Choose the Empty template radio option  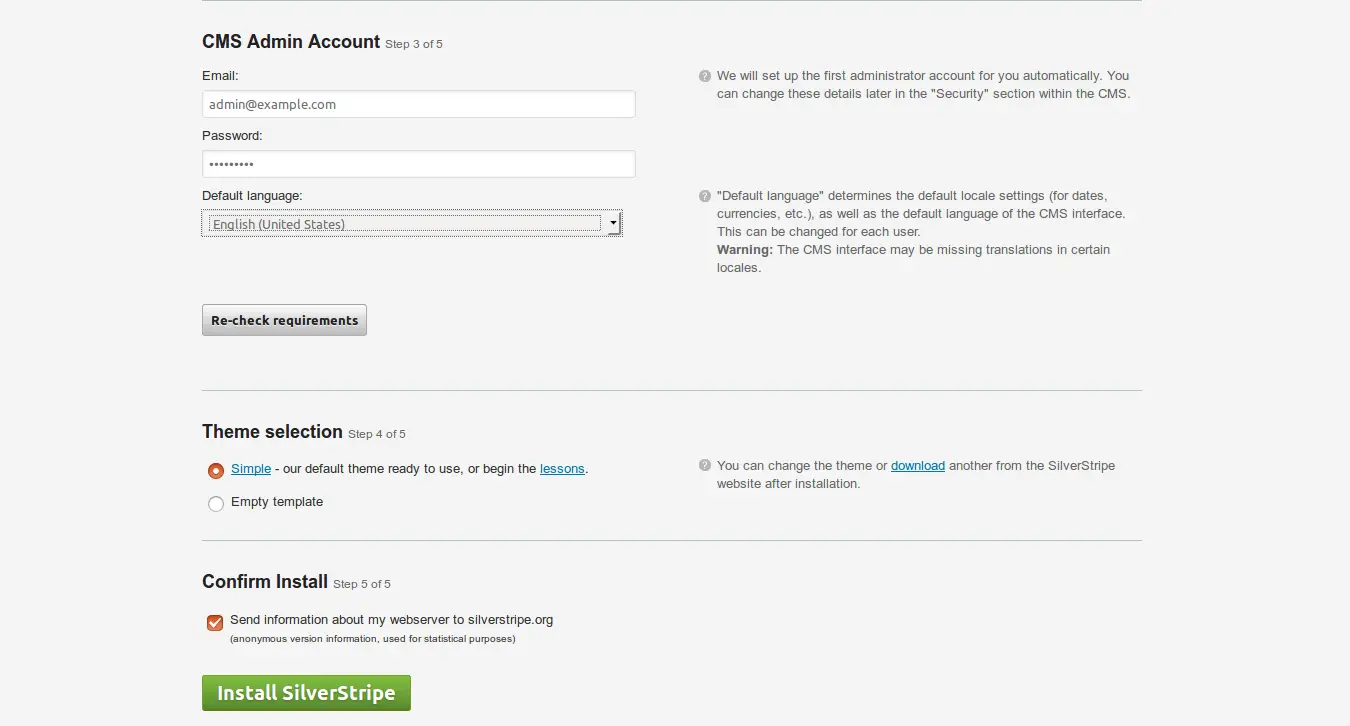pos(216,504)
